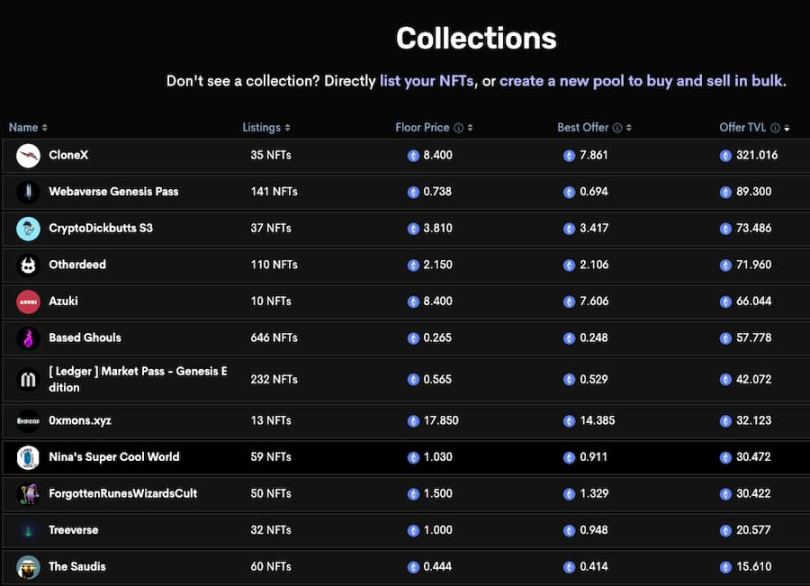810x586 pixels.
Task: Sort the table by Best Offer arrows
Action: coord(629,128)
